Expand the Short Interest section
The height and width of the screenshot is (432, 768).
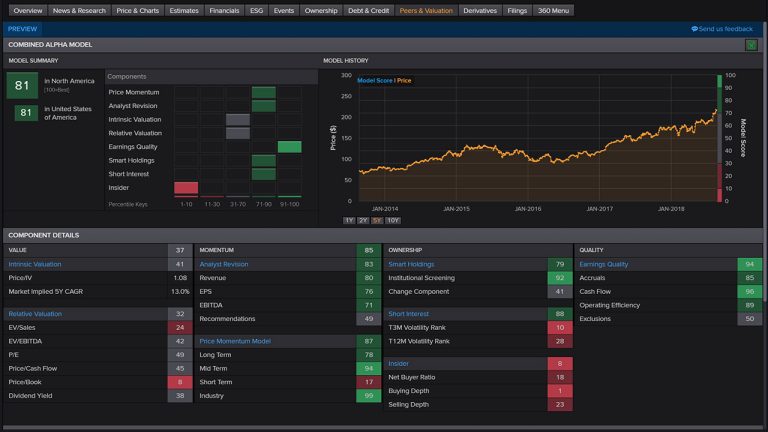click(410, 313)
